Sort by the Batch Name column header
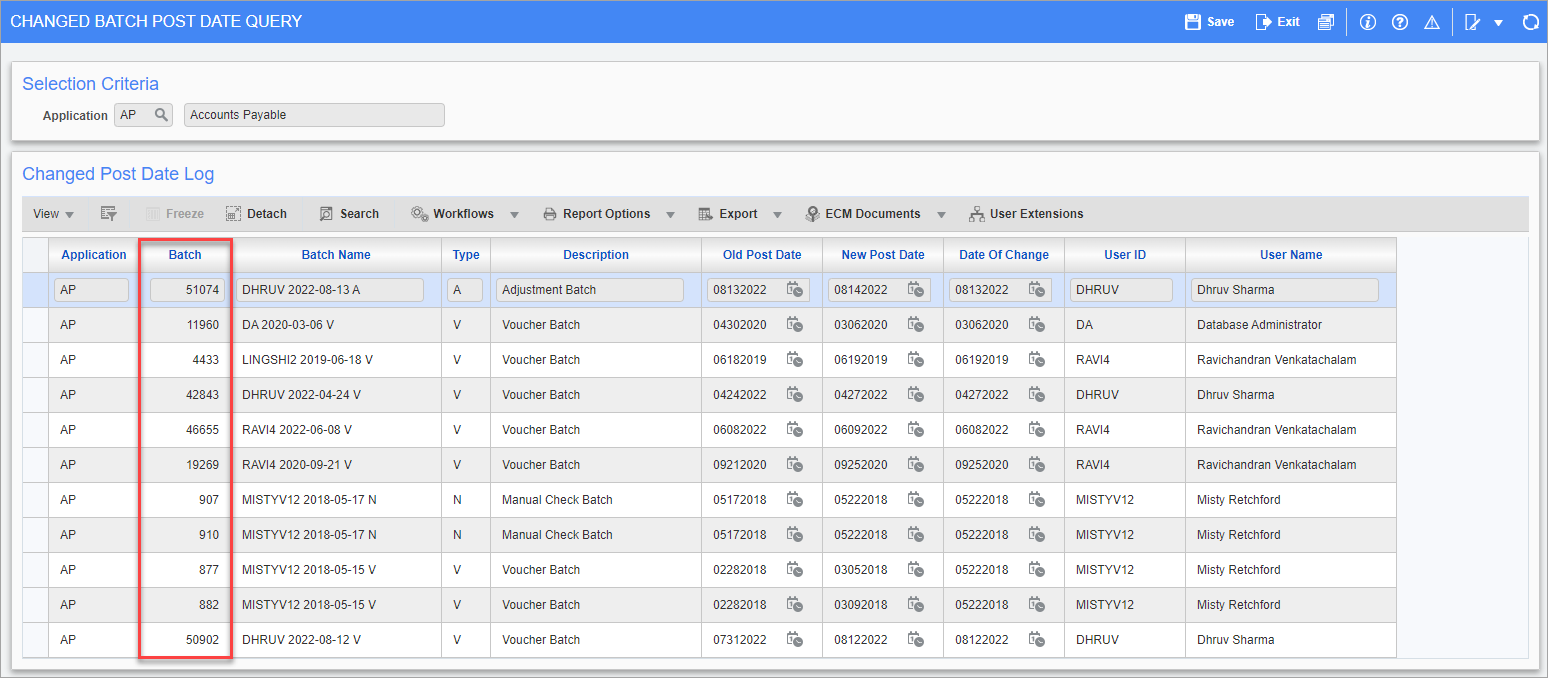 coord(336,255)
